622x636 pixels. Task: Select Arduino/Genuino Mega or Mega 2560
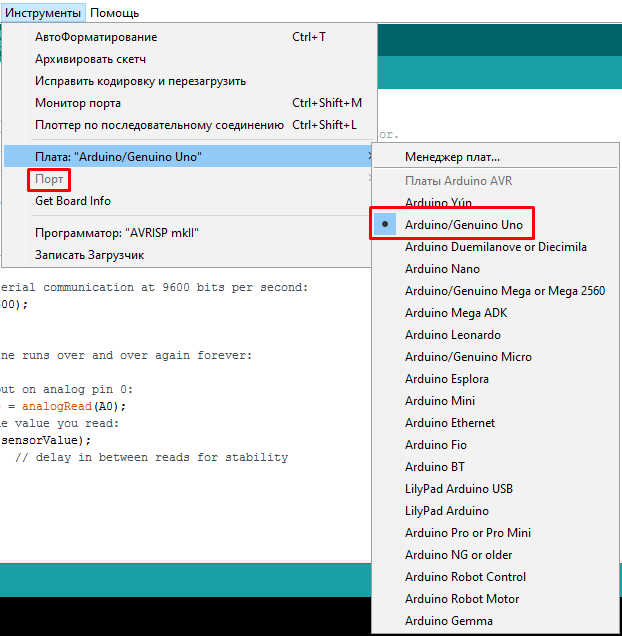(496, 290)
